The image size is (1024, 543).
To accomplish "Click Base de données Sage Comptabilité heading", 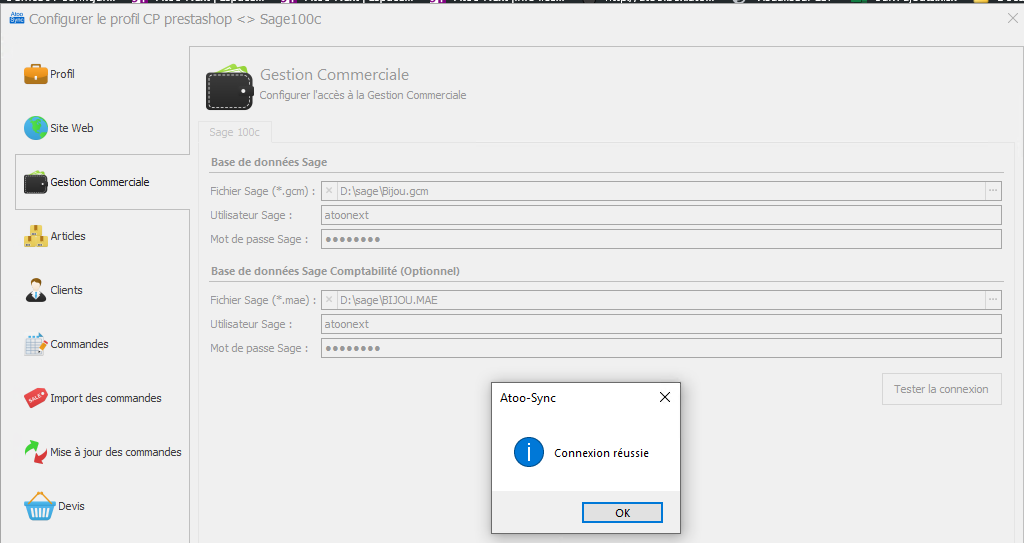I will click(x=335, y=271).
